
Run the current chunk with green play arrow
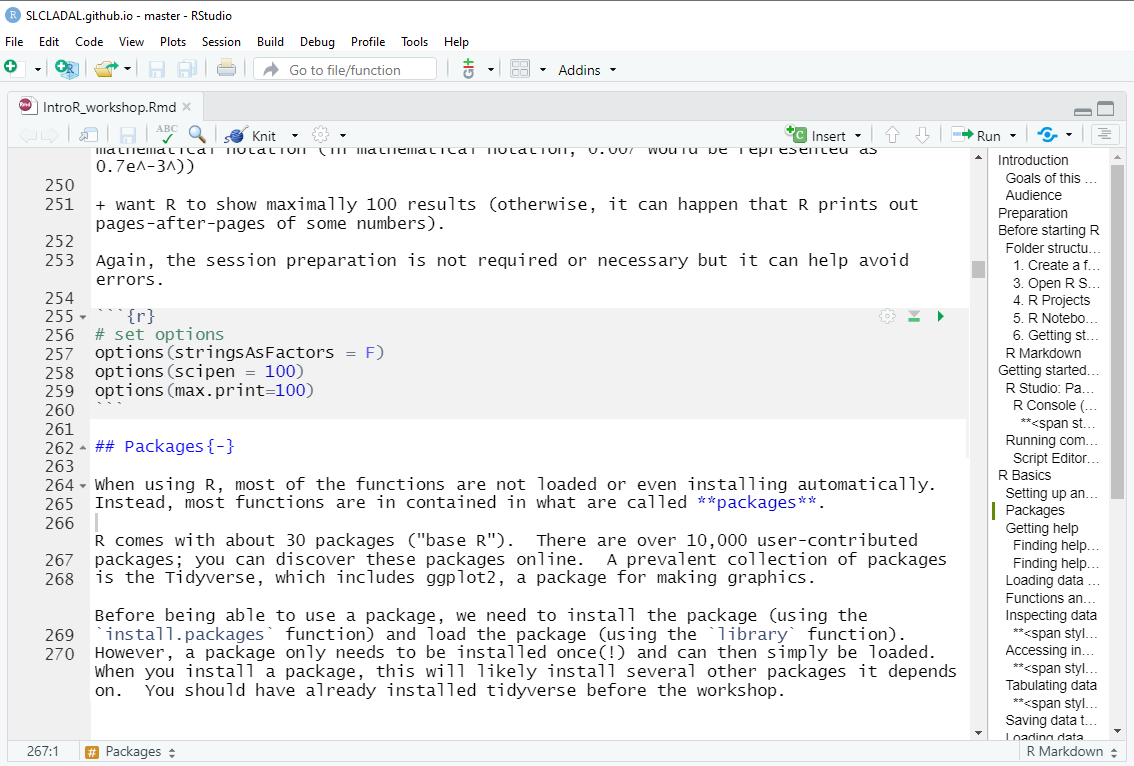point(940,316)
